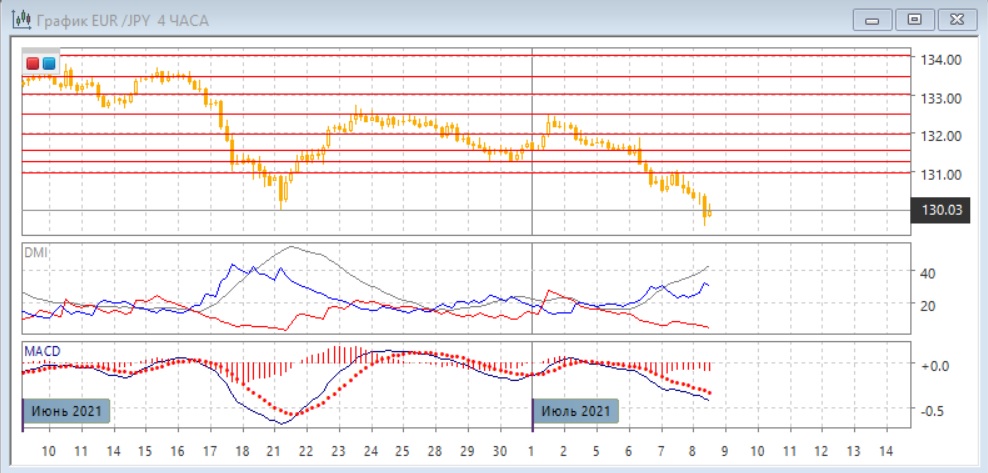Image resolution: width=988 pixels, height=473 pixels.
Task: Maximize the EUR/JPY chart window
Action: [x=913, y=19]
